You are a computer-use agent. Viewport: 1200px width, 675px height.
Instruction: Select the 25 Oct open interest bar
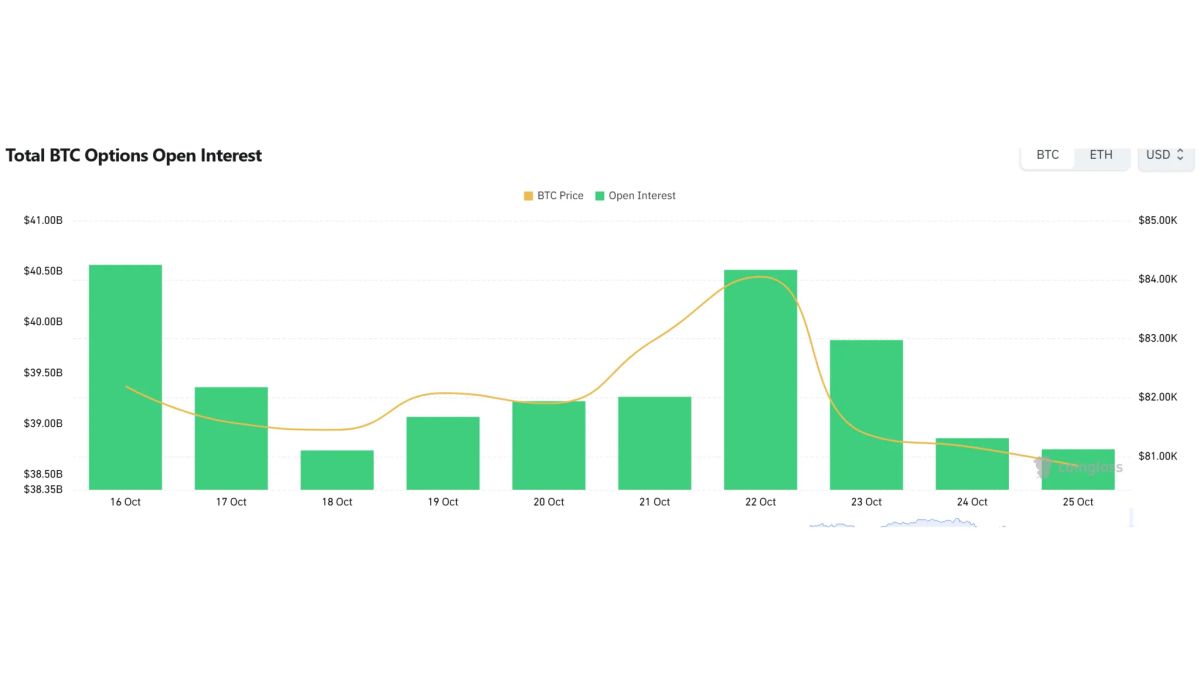click(1079, 470)
